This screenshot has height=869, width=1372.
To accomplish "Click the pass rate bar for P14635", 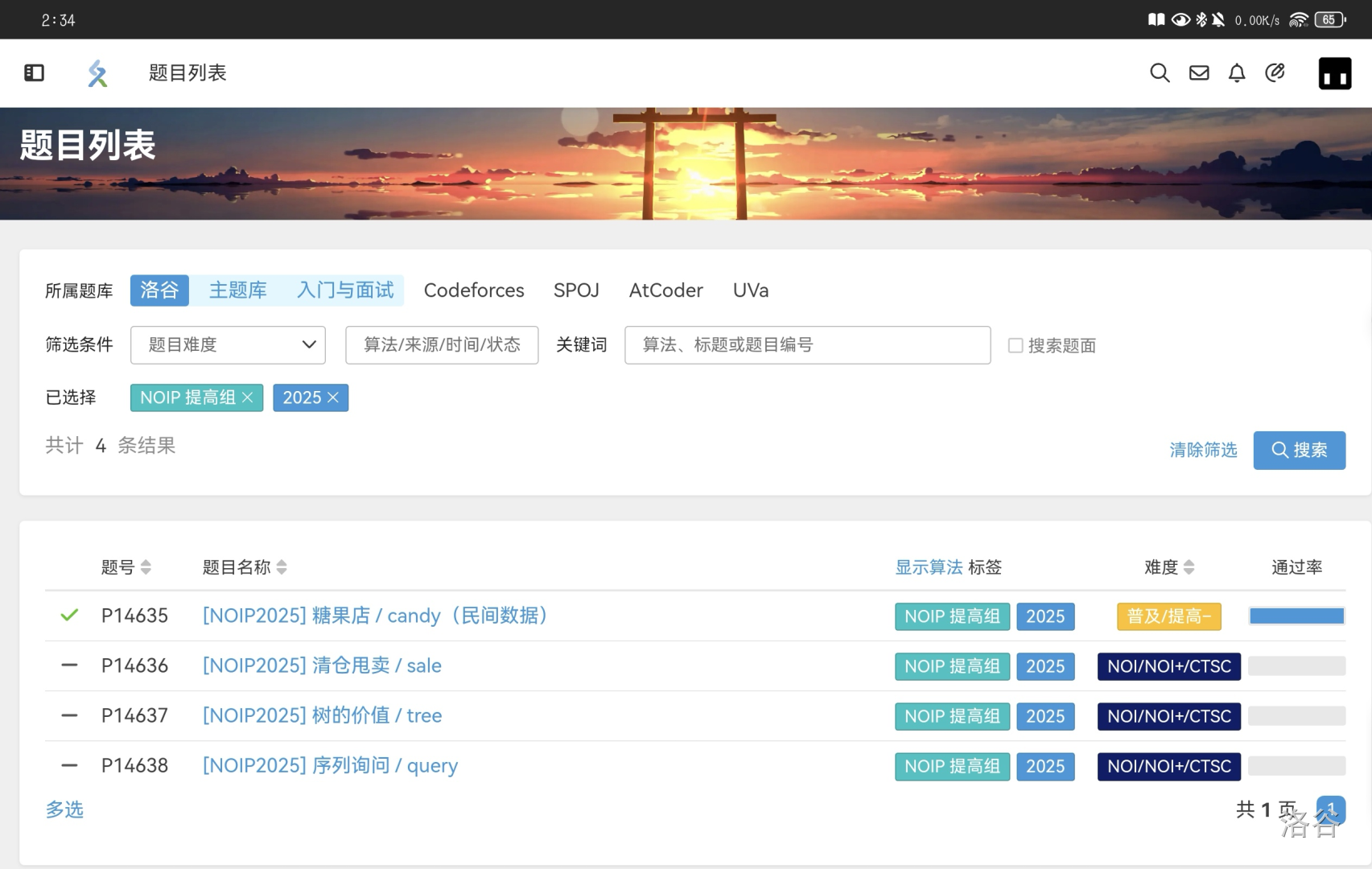I will tap(1296, 616).
